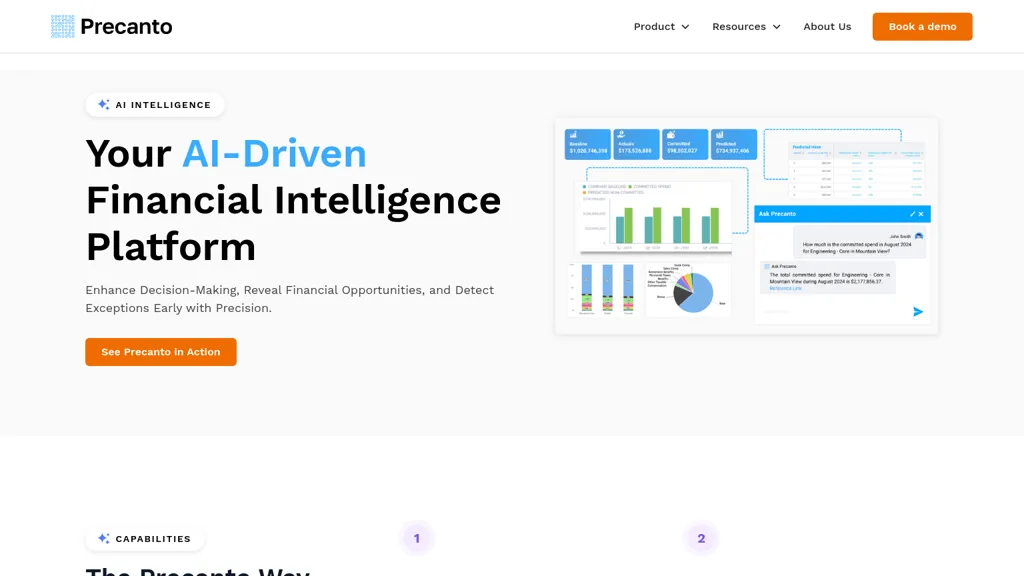Close the Ask Precanto chat panel
Viewport: 1024px width, 576px height.
[x=921, y=214]
